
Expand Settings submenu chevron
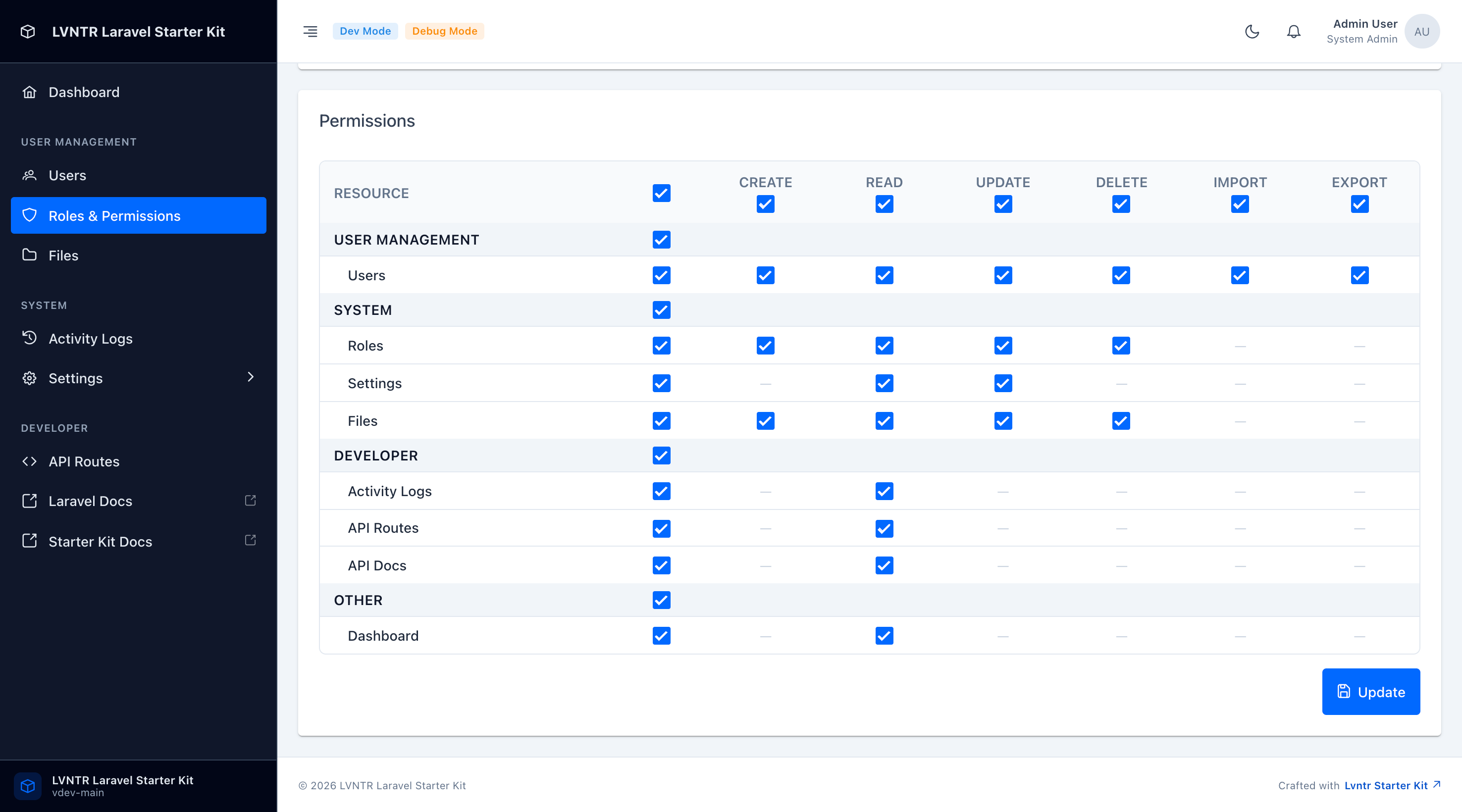click(250, 377)
